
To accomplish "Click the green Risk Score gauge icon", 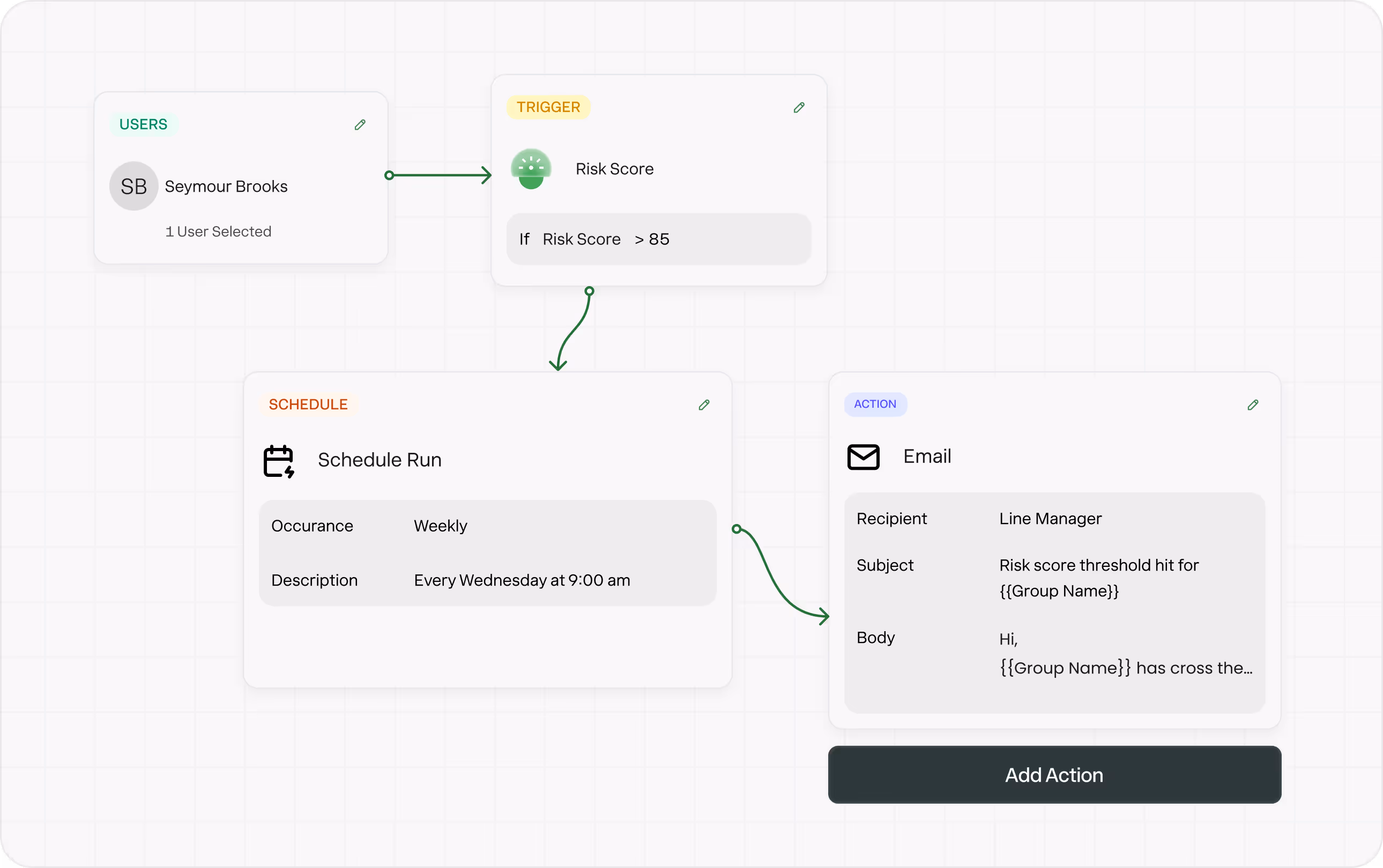I will [x=531, y=169].
